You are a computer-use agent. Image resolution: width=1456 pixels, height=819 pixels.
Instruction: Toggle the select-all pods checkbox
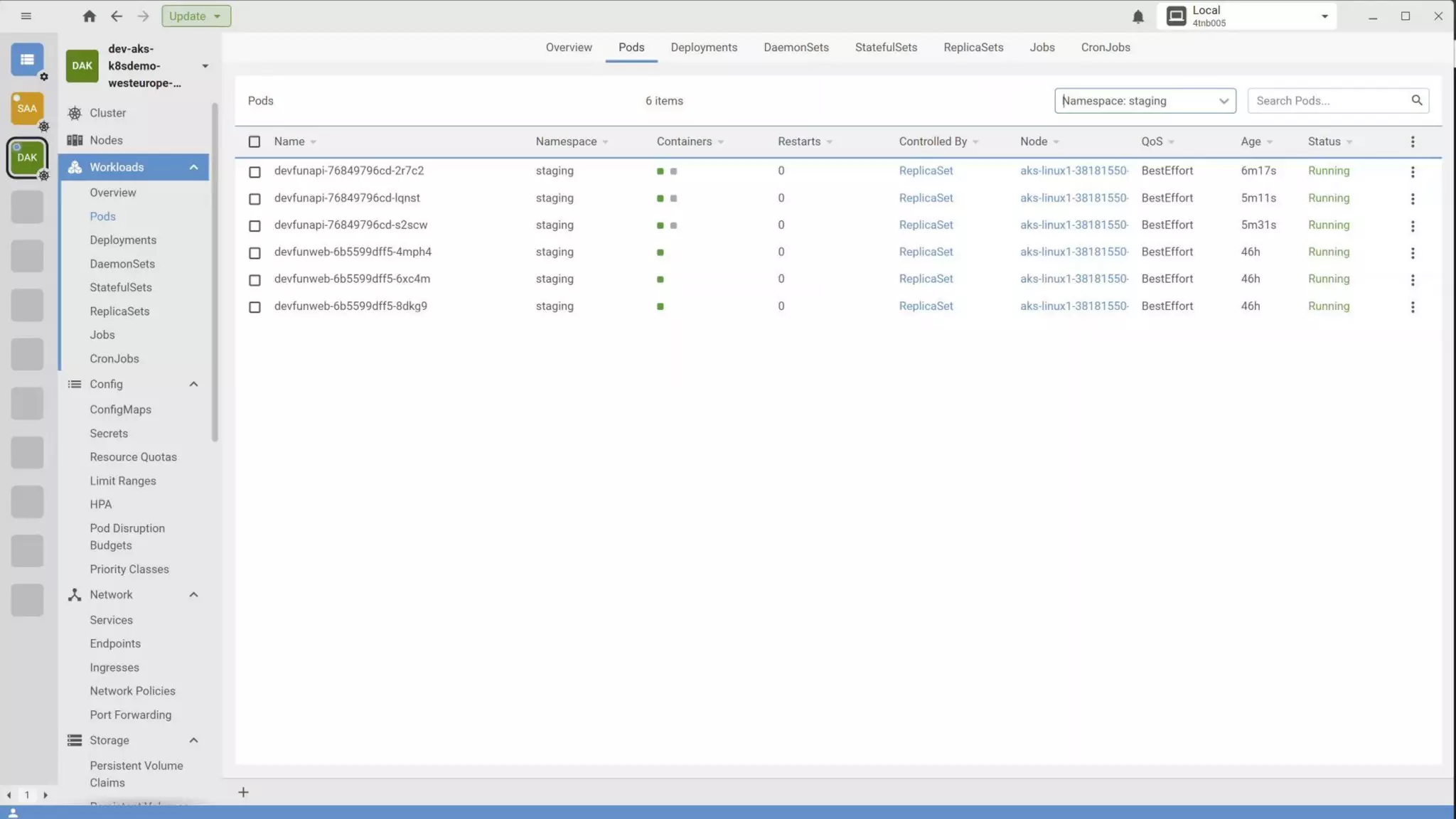pyautogui.click(x=255, y=141)
